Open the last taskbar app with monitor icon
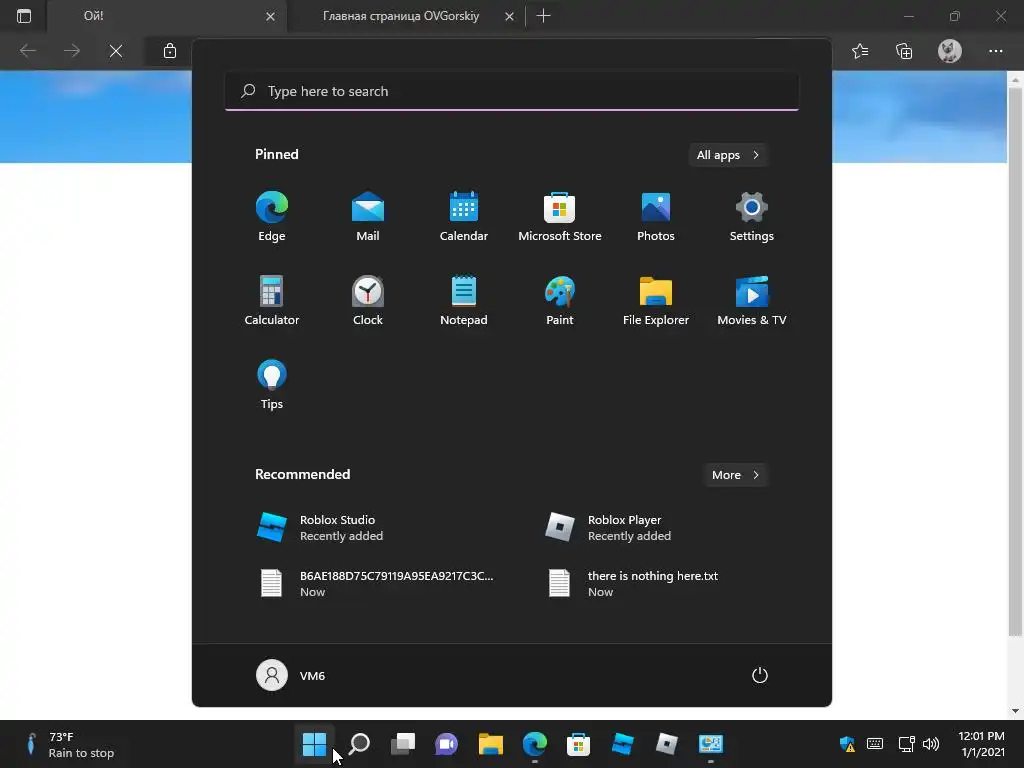1024x768 pixels. coord(711,743)
